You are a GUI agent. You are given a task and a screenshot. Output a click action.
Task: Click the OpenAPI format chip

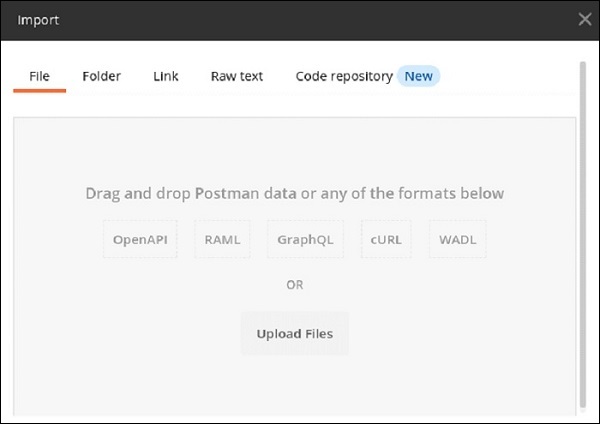tap(141, 240)
